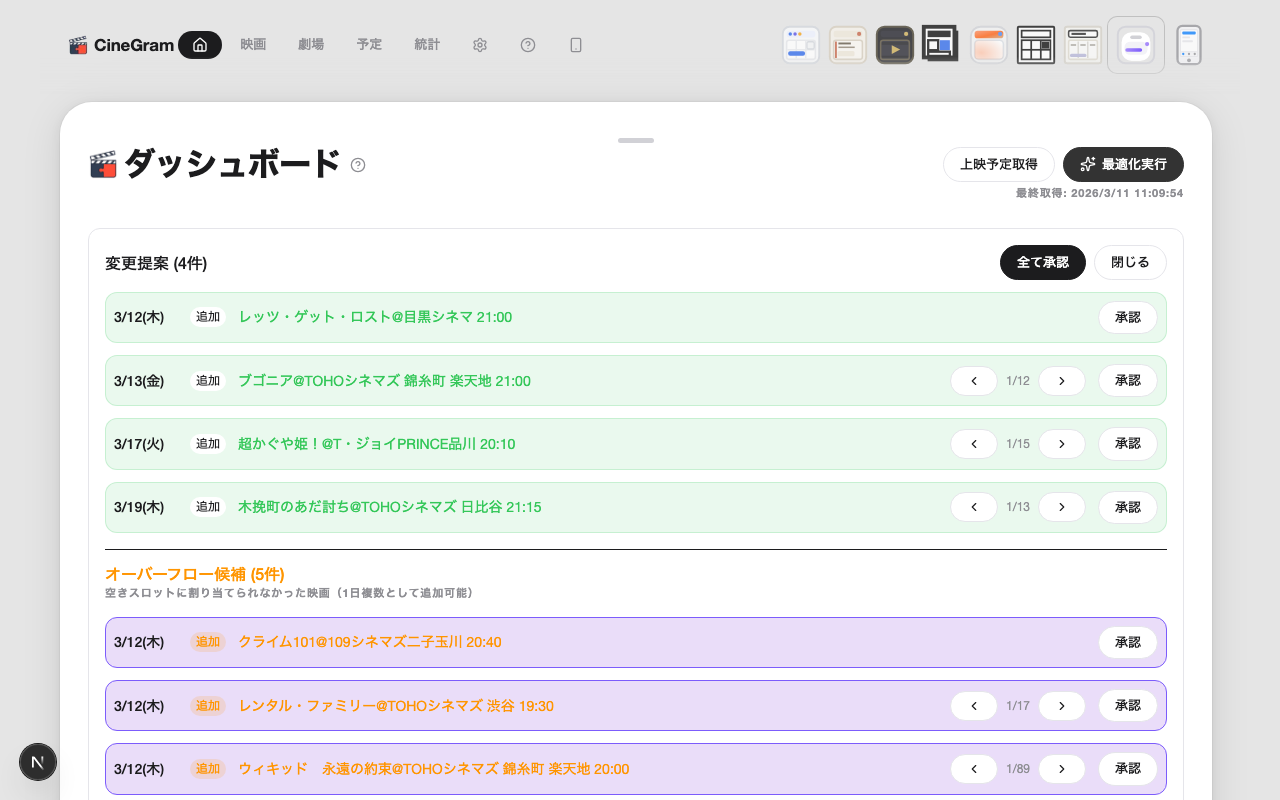
Task: Show the next candidate for ブゴニア on 3/13
Action: click(1061, 380)
